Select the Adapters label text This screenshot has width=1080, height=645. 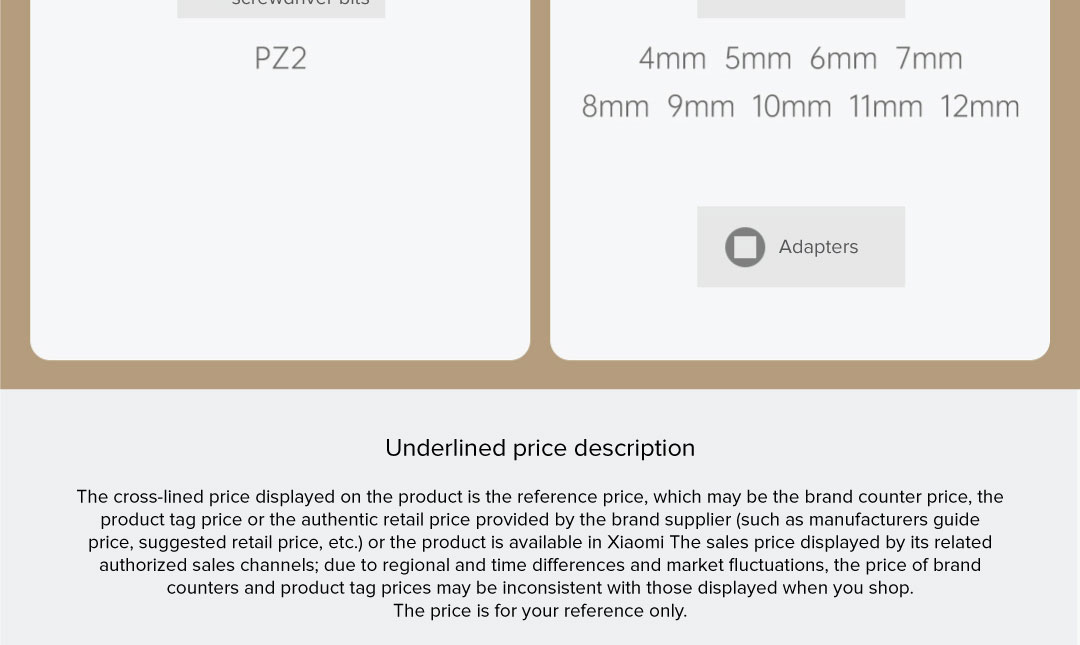818,247
